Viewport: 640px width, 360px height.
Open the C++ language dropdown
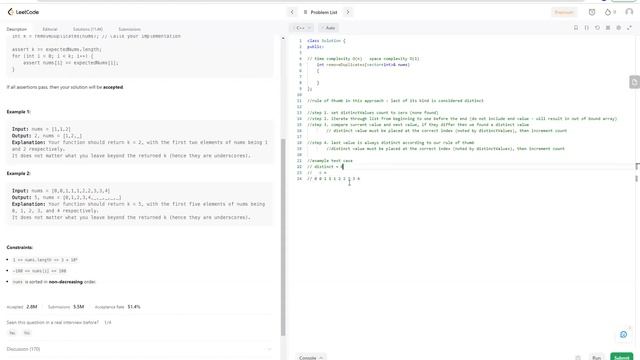[x=302, y=28]
